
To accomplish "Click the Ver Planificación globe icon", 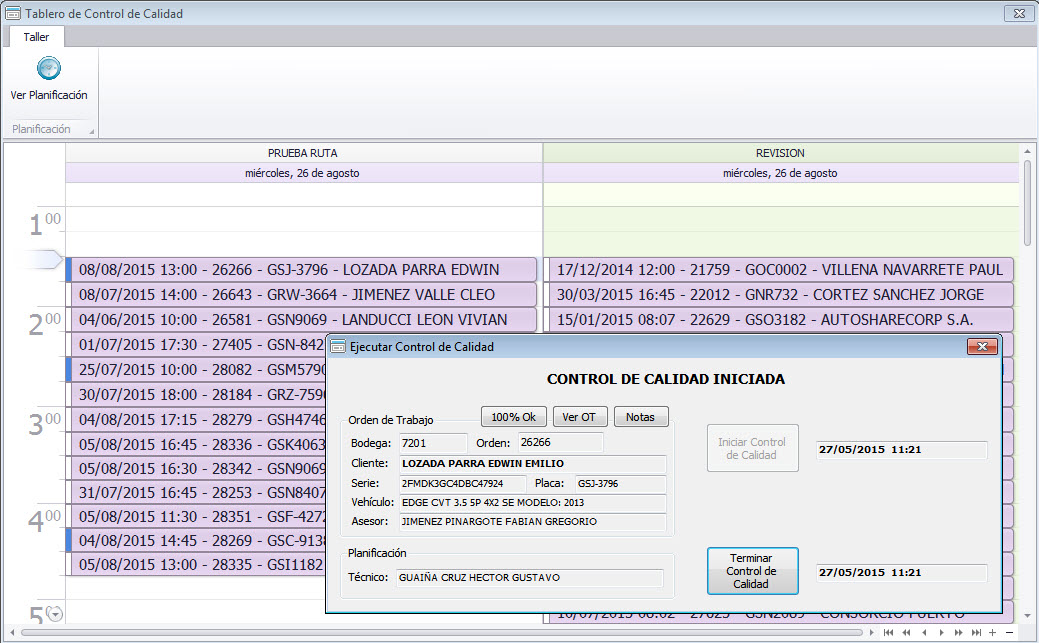I will [49, 69].
